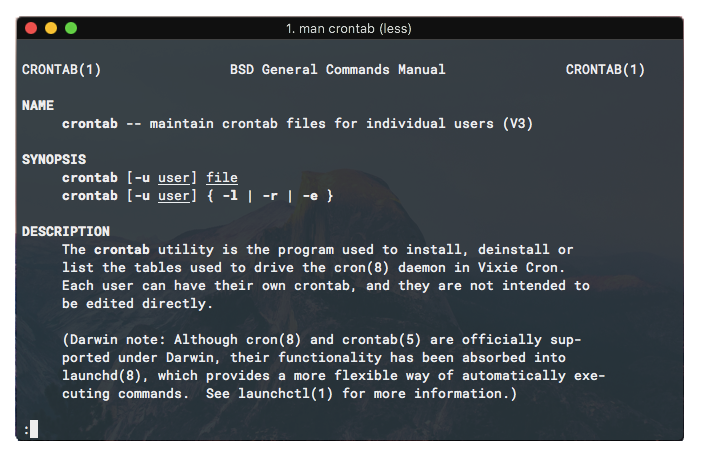Click 'launchctl(1)' reference in Darwin note
702x461 pixels.
(286, 393)
